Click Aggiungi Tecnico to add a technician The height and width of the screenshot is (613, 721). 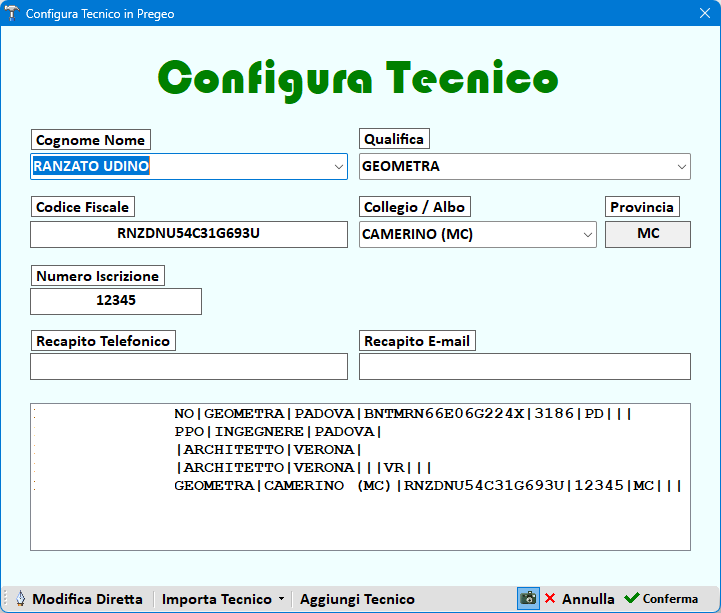[x=357, y=599]
